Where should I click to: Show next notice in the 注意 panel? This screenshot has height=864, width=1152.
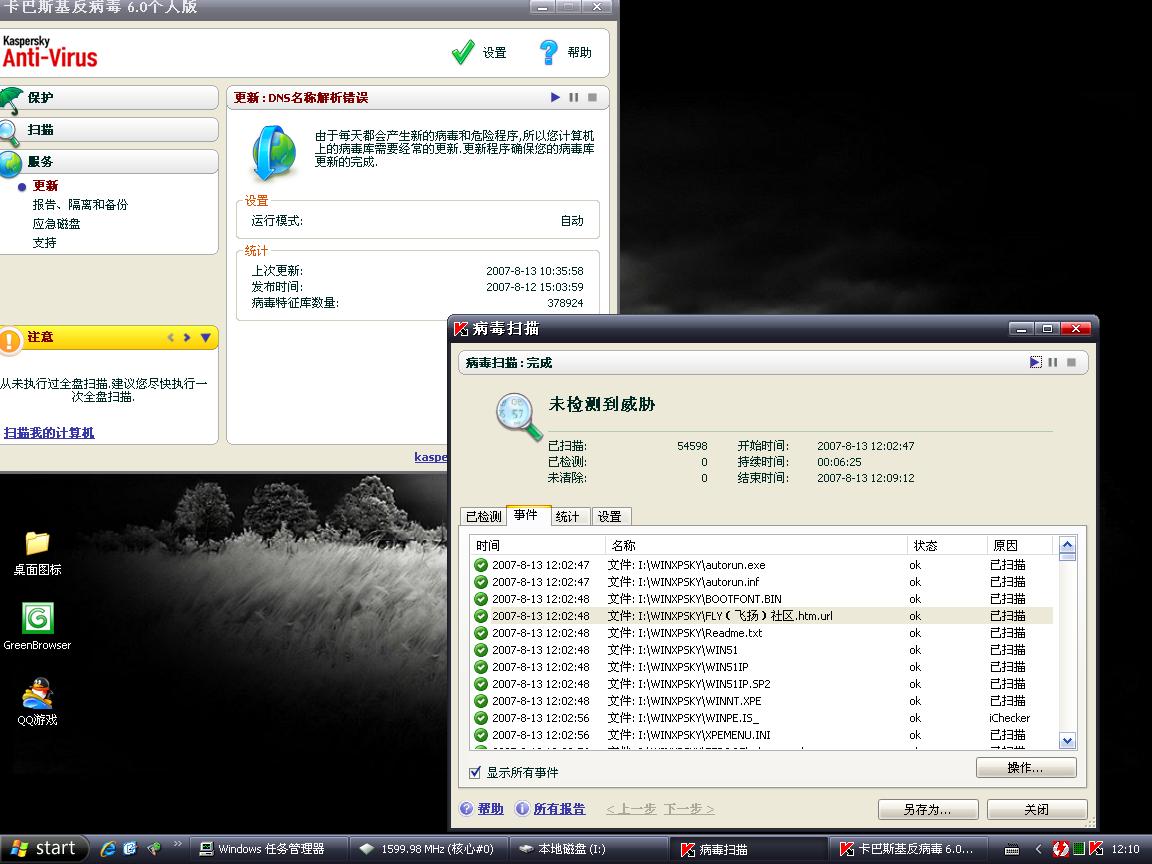pyautogui.click(x=187, y=337)
